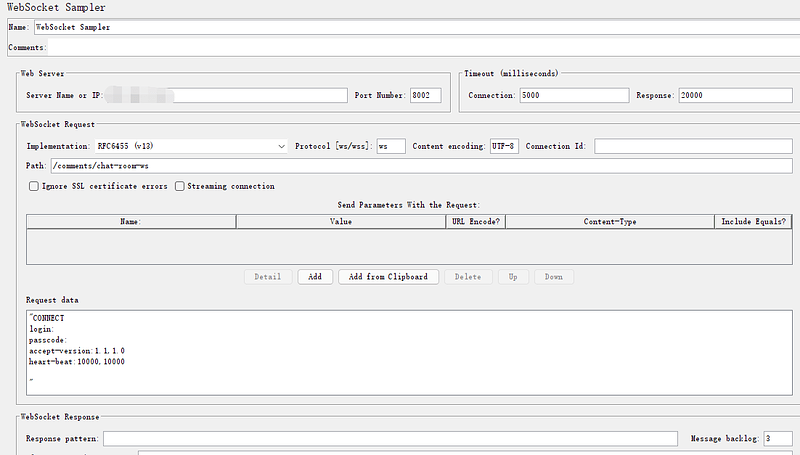
Task: Toggle Streaming connection checkbox
Action: 180,186
